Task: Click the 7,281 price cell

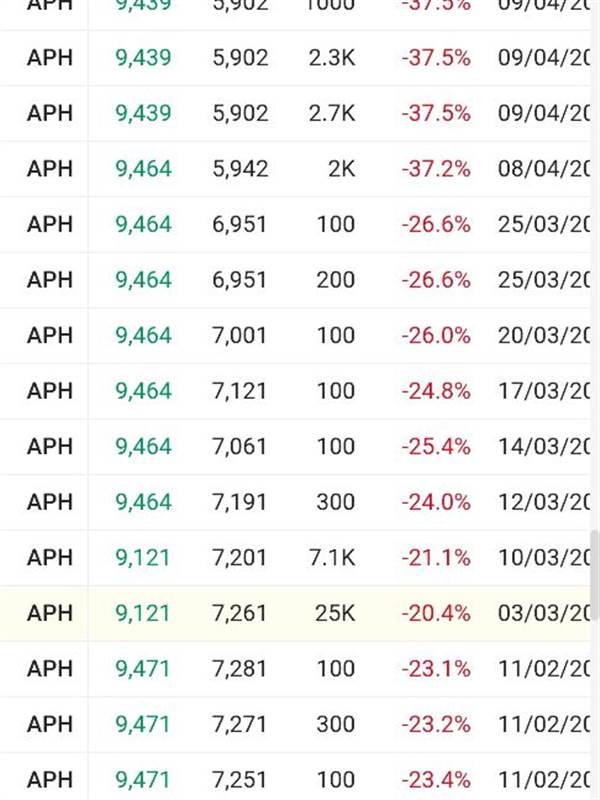Action: pos(239,669)
